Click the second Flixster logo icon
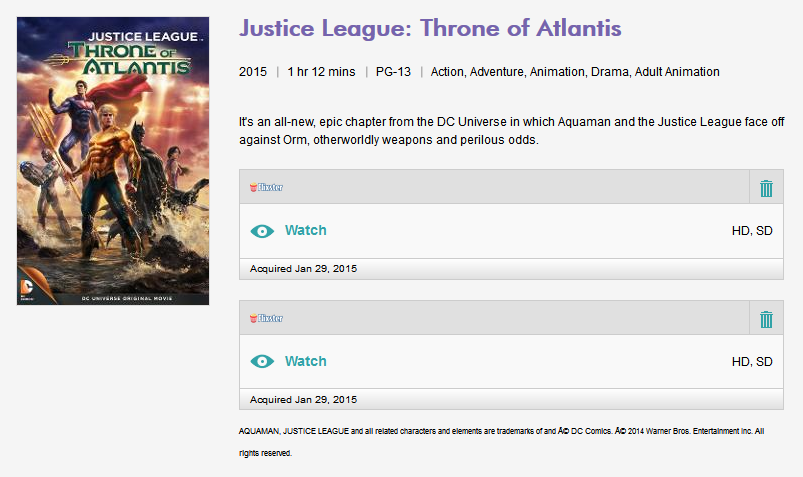 266,318
